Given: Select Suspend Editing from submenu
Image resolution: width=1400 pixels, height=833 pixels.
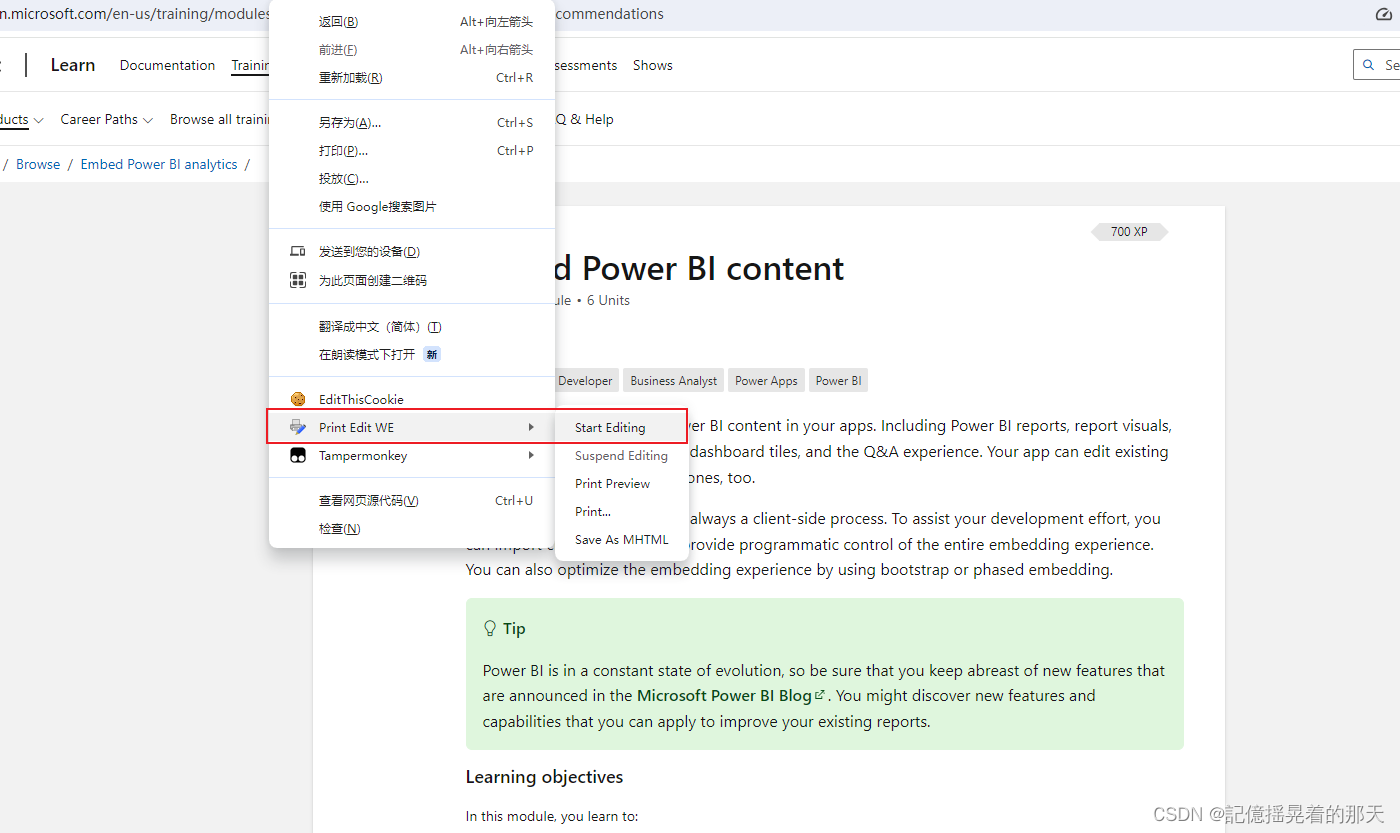Looking at the screenshot, I should coord(621,455).
